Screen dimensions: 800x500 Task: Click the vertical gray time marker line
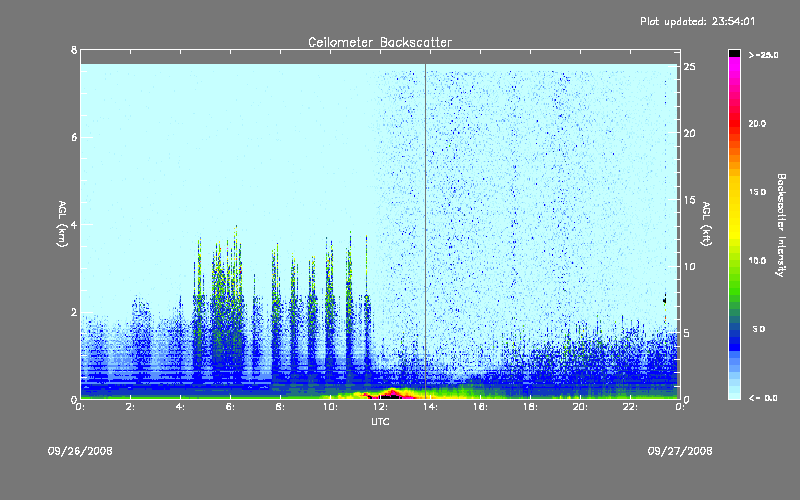click(426, 231)
